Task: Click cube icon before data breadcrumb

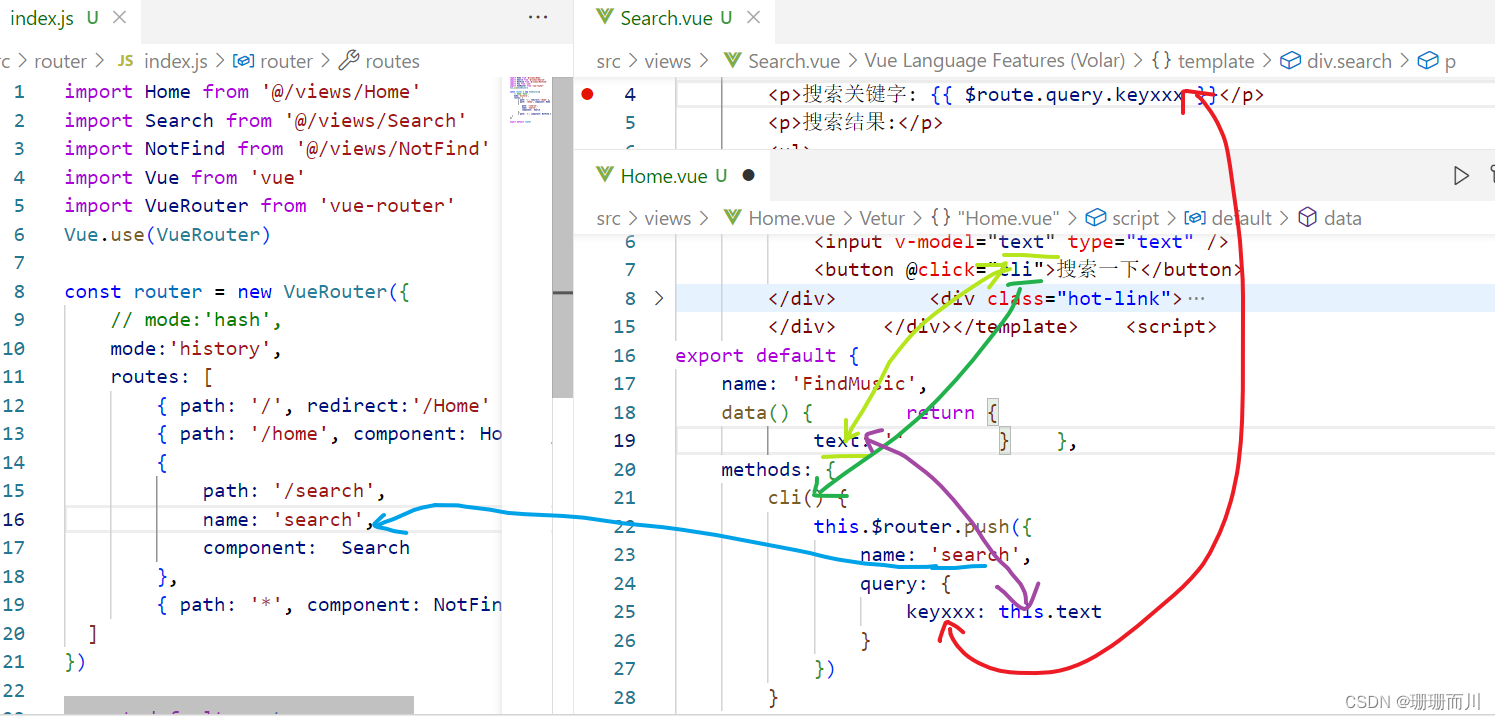Action: (1308, 218)
